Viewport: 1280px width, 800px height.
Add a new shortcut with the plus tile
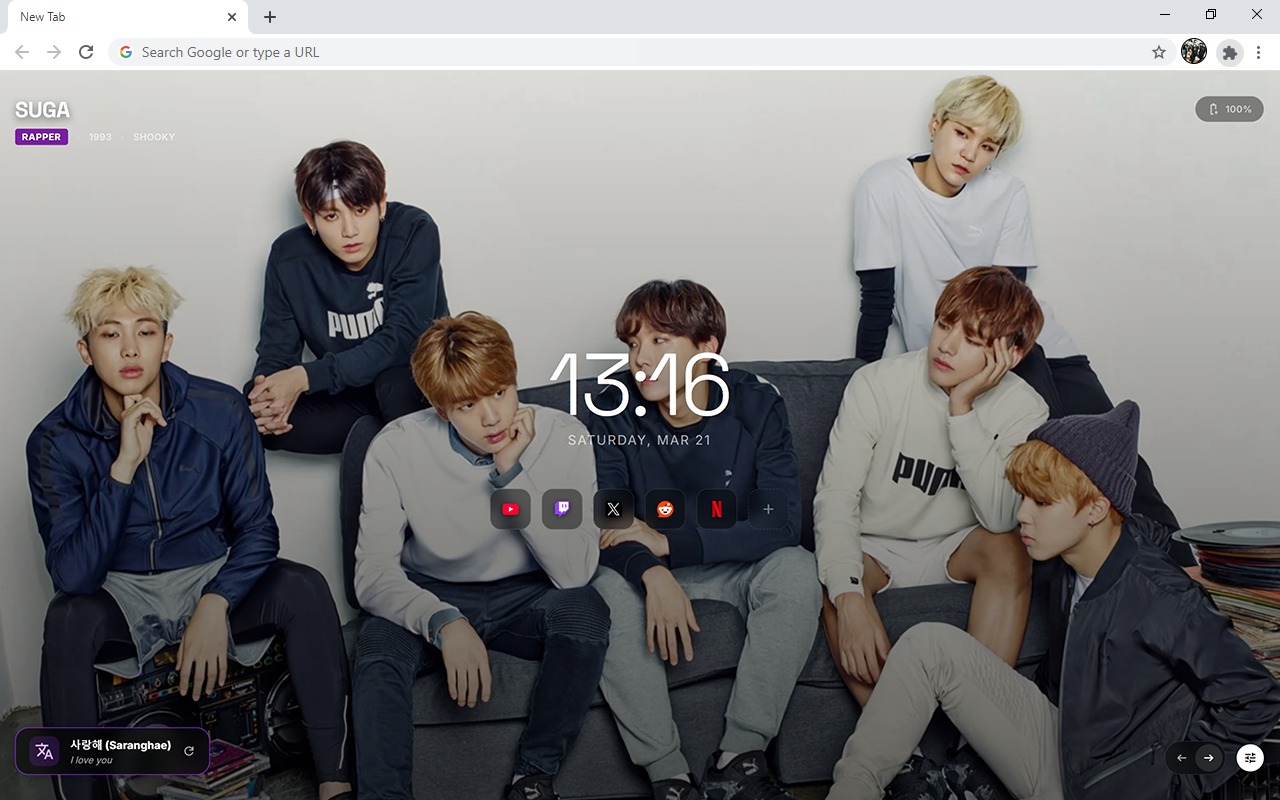click(x=768, y=509)
